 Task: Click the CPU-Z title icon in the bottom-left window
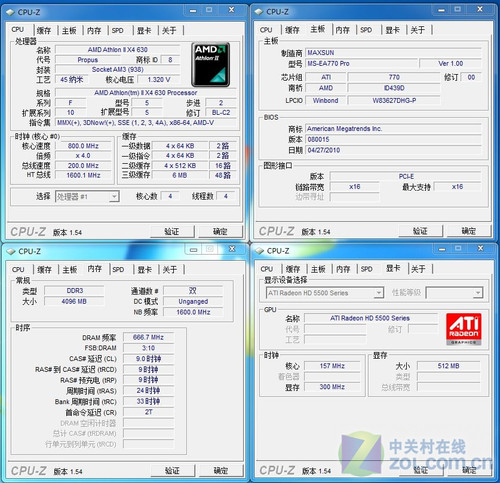[x=11, y=251]
